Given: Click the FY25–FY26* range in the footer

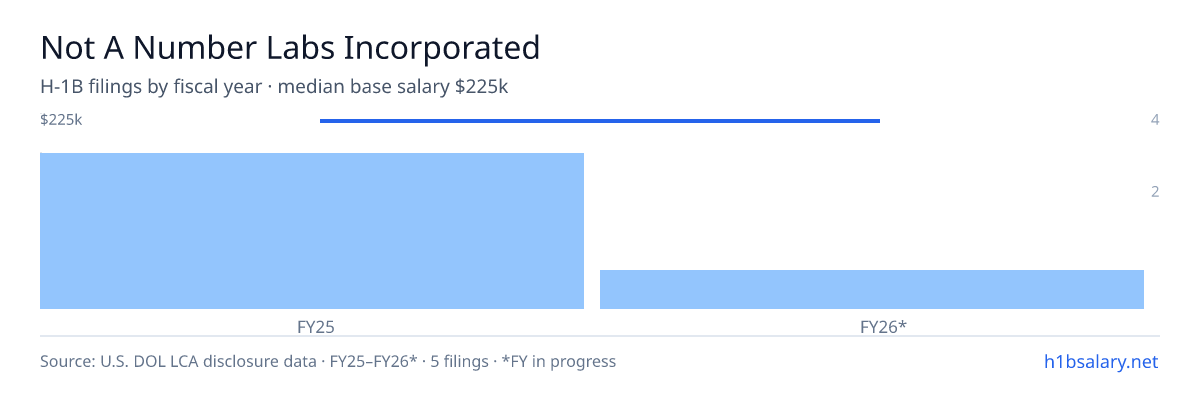Looking at the screenshot, I should [x=371, y=361].
